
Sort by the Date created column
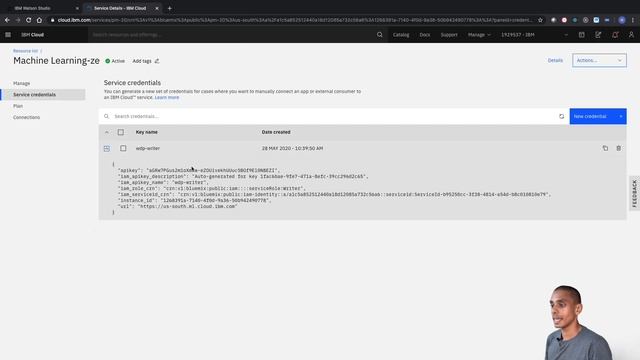click(276, 132)
